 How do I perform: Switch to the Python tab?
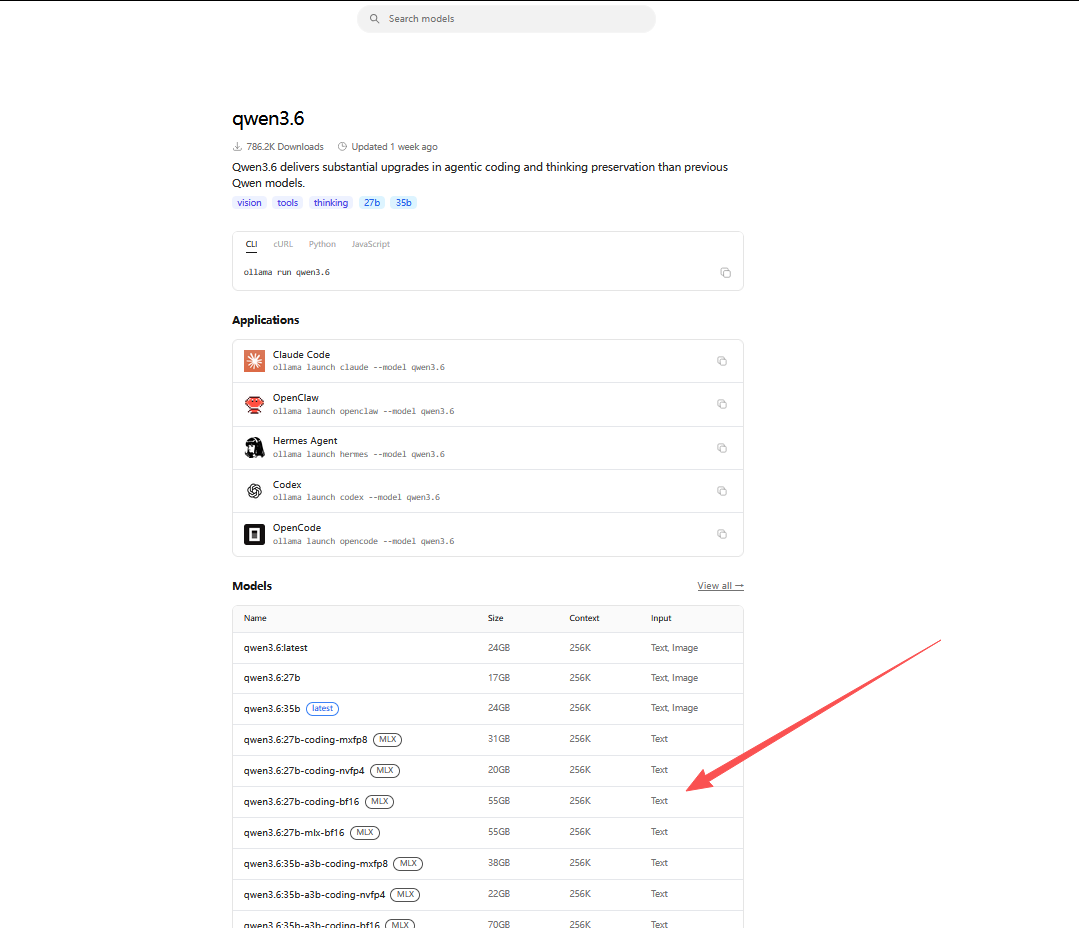[x=322, y=244]
